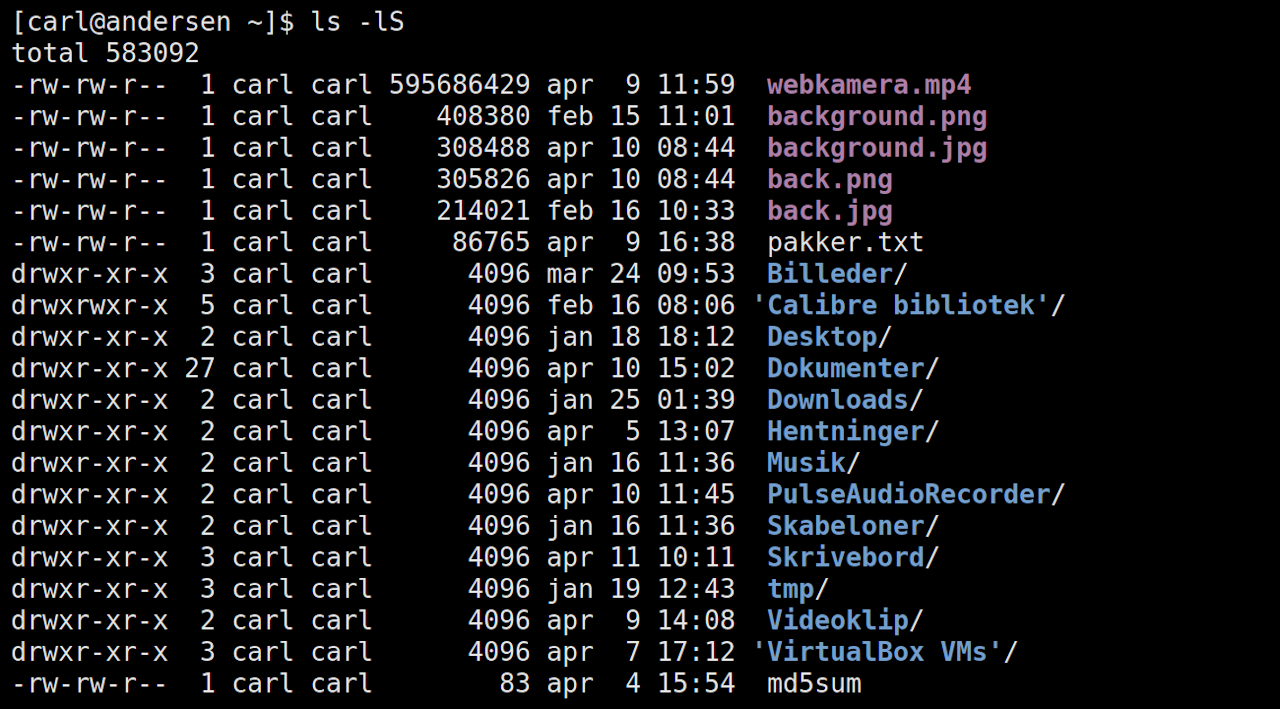Click the Skrivebord directory name
1280x709 pixels.
(845, 557)
